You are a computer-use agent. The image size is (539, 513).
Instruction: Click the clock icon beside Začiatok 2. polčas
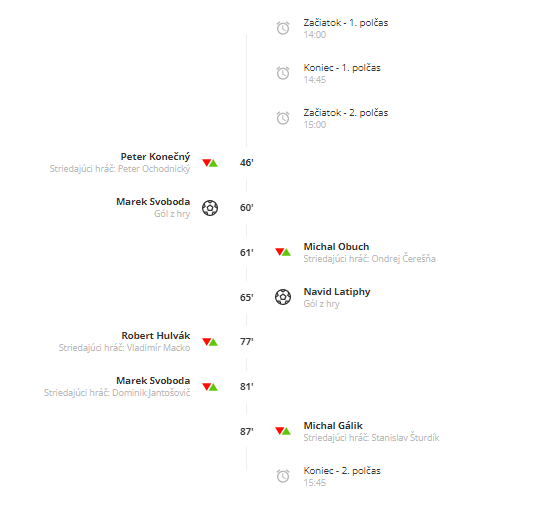coord(283,118)
